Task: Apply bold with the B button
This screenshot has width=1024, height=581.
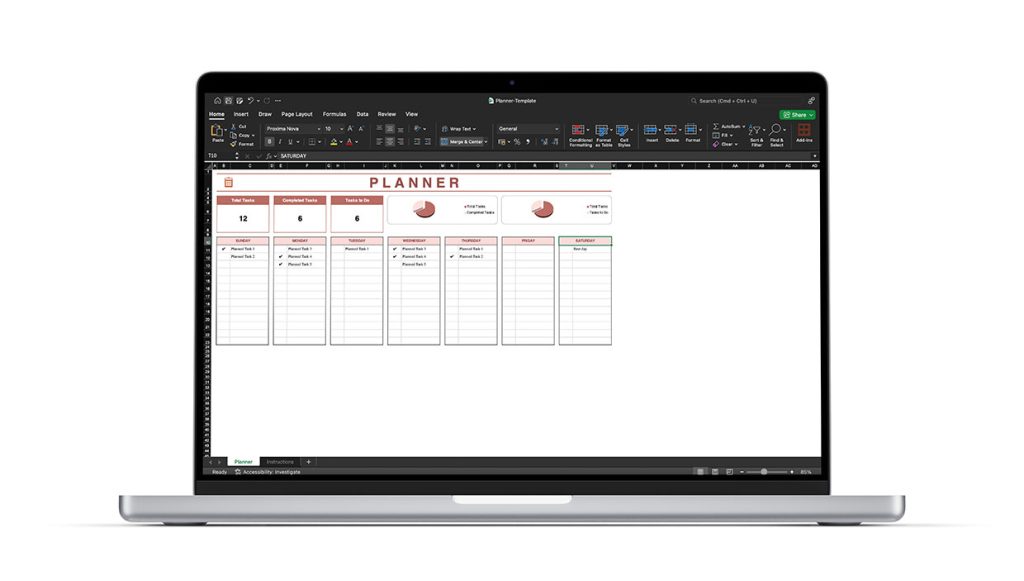Action: click(x=269, y=142)
